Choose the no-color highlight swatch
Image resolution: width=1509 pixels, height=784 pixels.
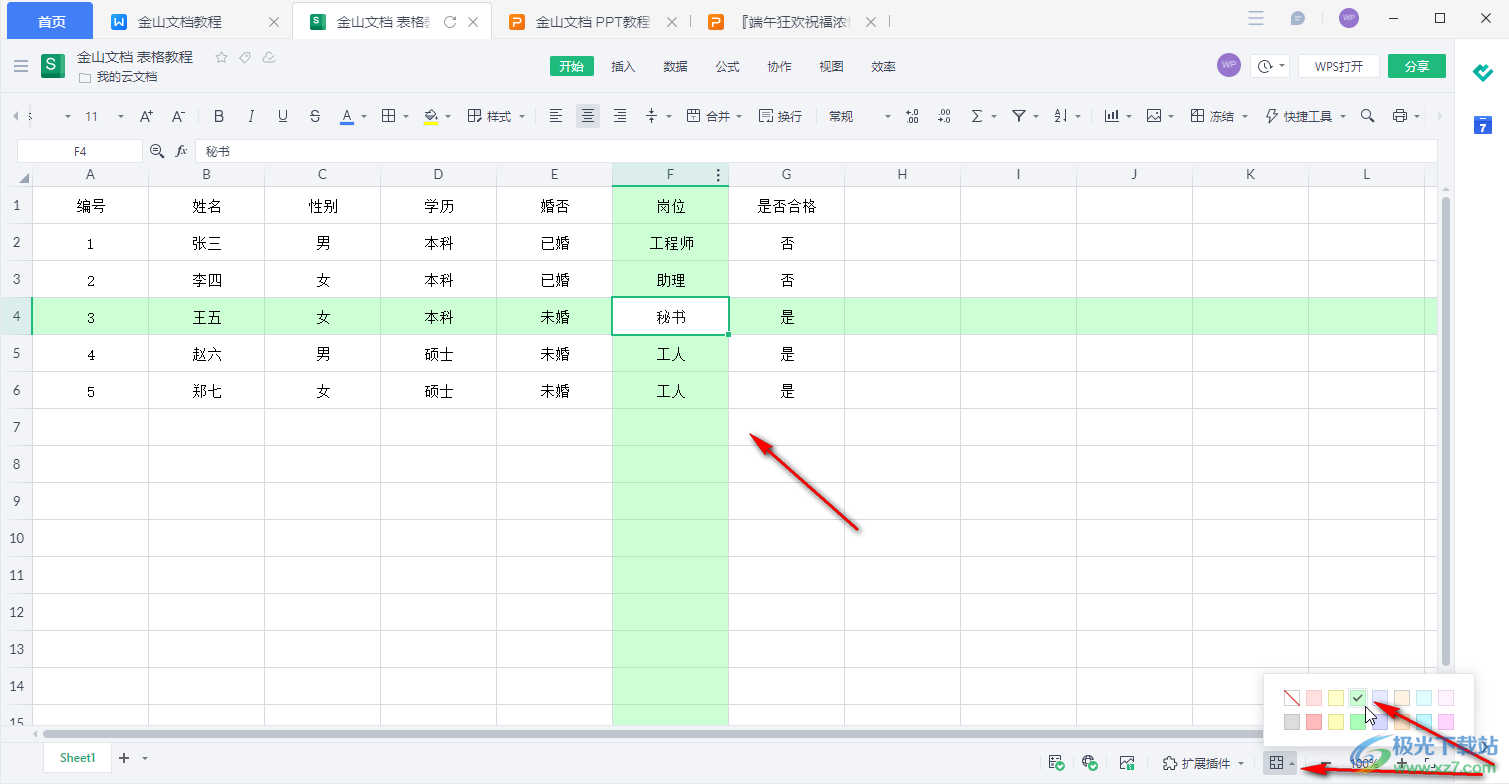coord(1292,698)
